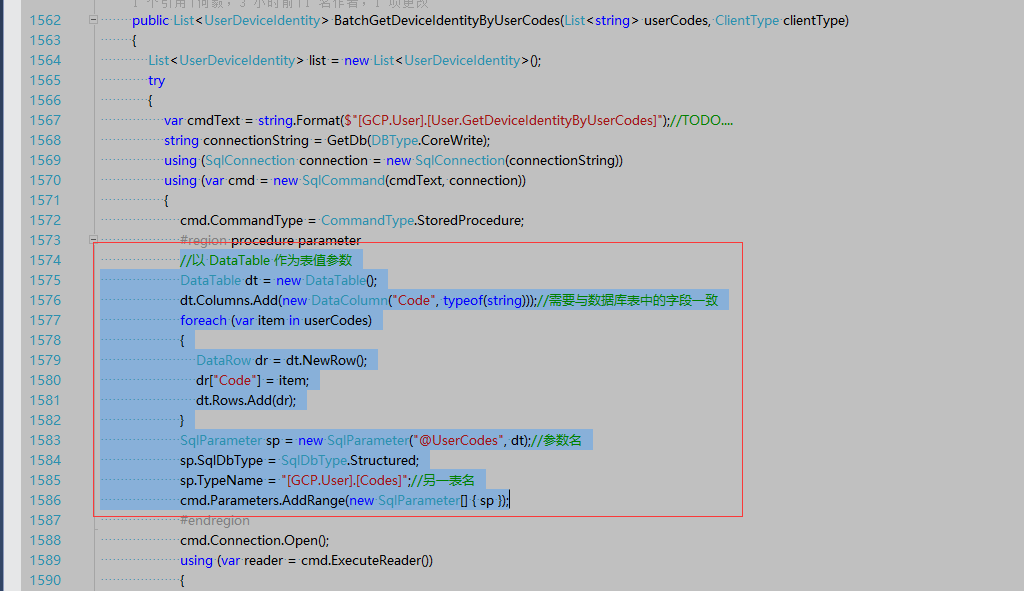Click the comment '//需要与数据库表中的字段一致'

pyautogui.click(x=628, y=300)
